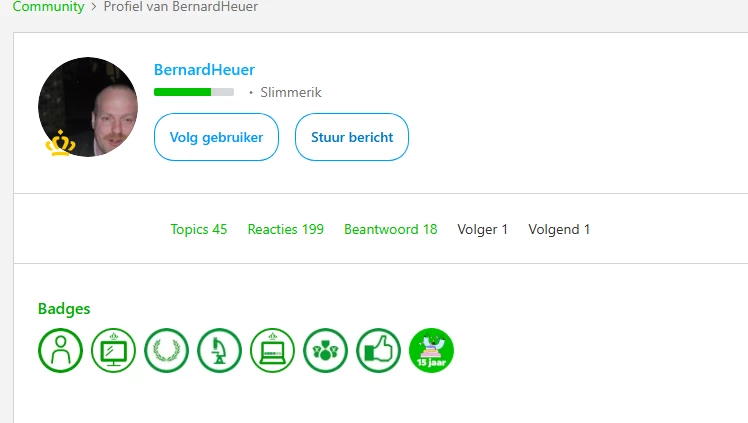Click the group of people badge
This screenshot has height=423, width=748.
click(x=325, y=351)
